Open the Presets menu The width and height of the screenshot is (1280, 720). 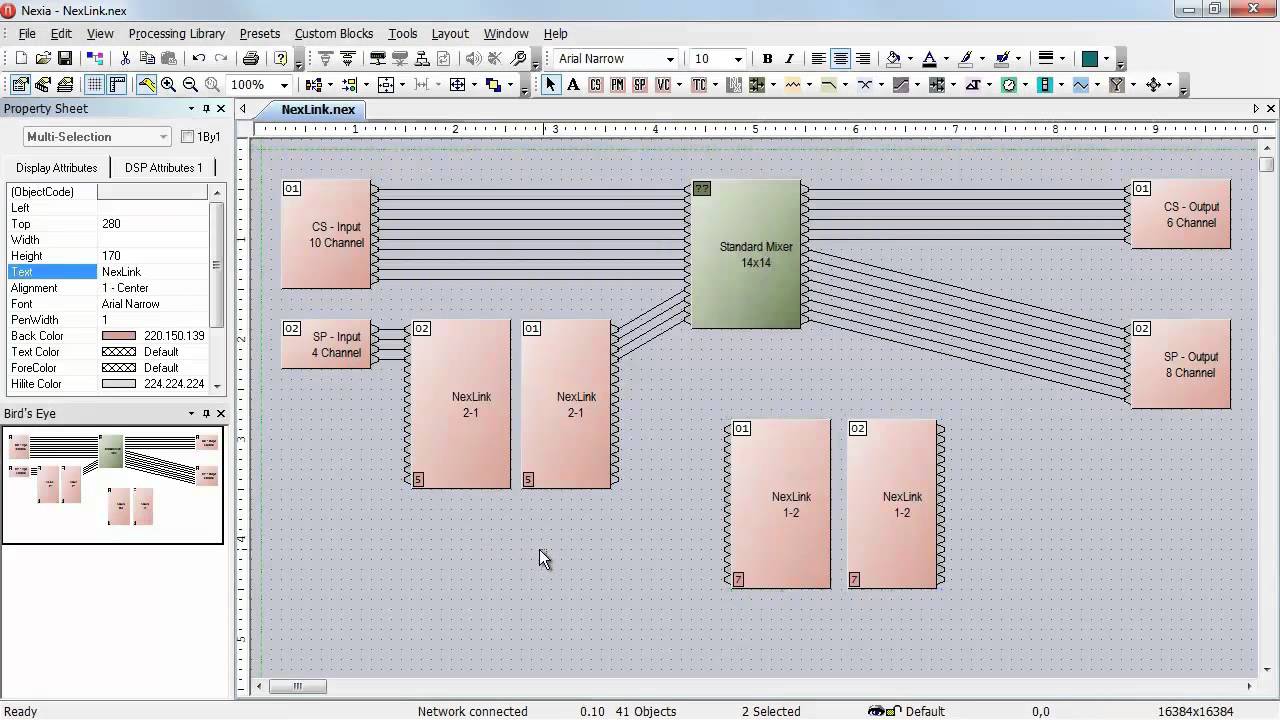click(259, 33)
